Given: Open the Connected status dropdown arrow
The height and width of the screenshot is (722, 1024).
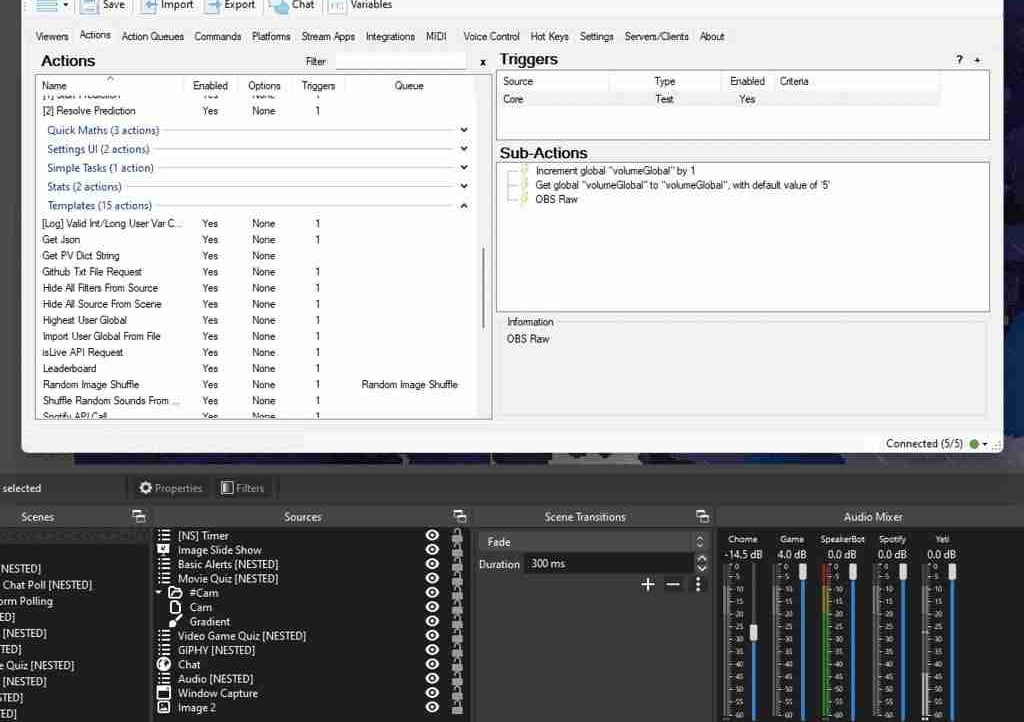Looking at the screenshot, I should tap(985, 444).
